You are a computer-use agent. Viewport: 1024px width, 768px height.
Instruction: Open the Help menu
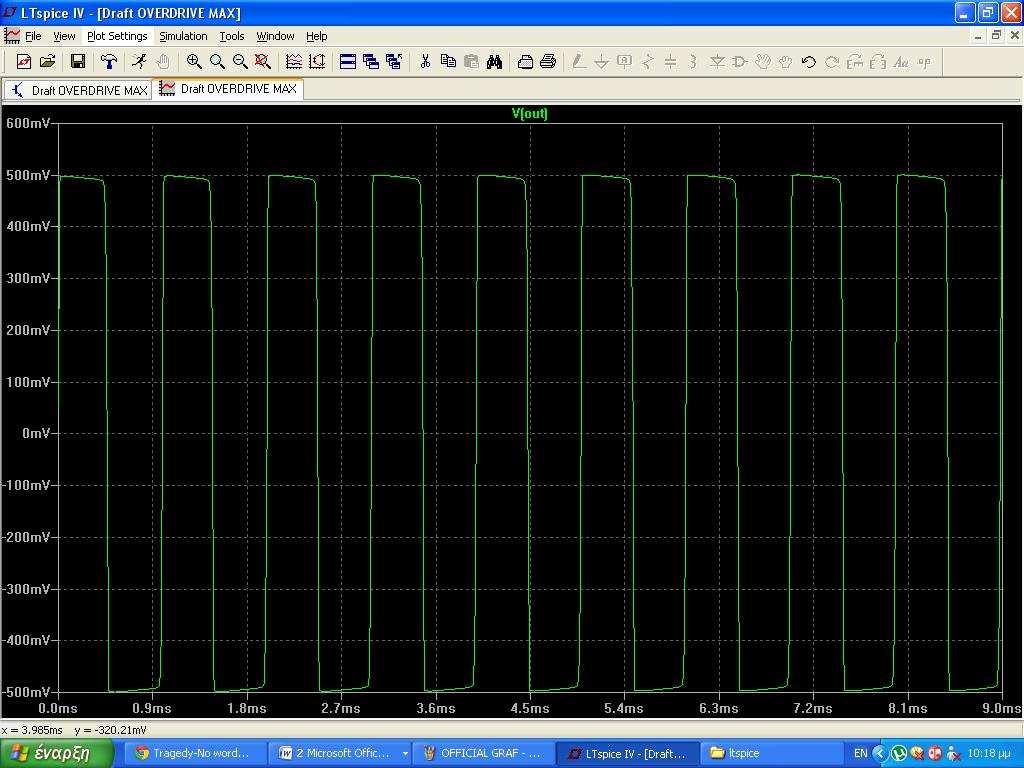317,36
